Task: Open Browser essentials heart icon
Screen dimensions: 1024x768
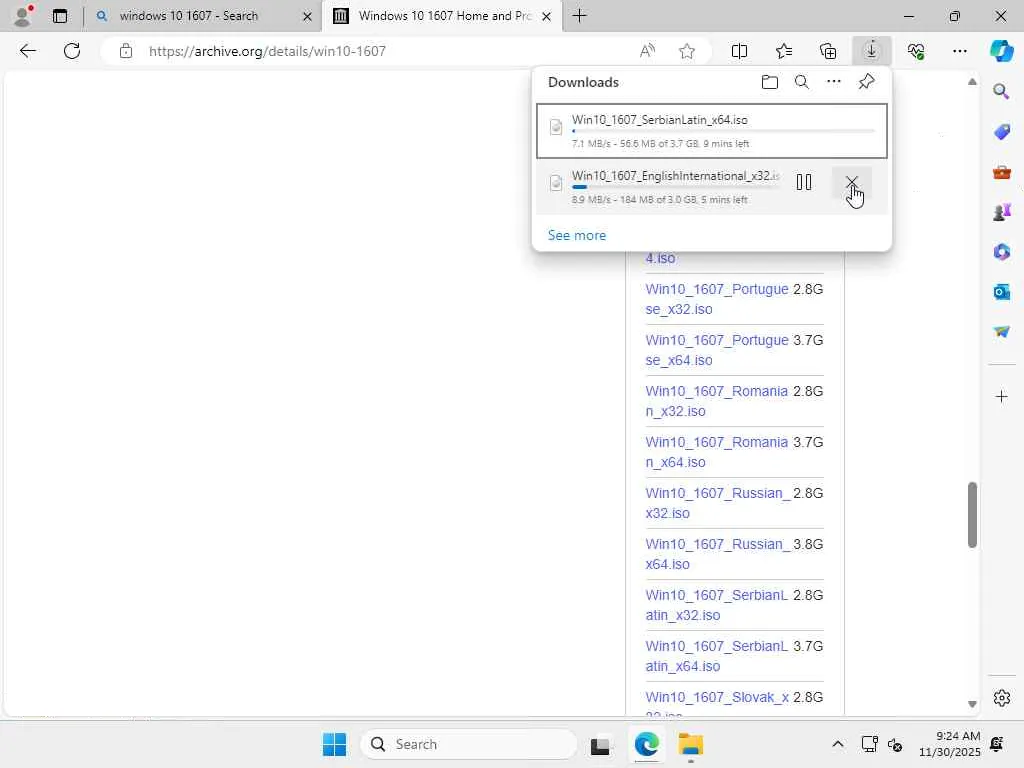Action: (916, 51)
